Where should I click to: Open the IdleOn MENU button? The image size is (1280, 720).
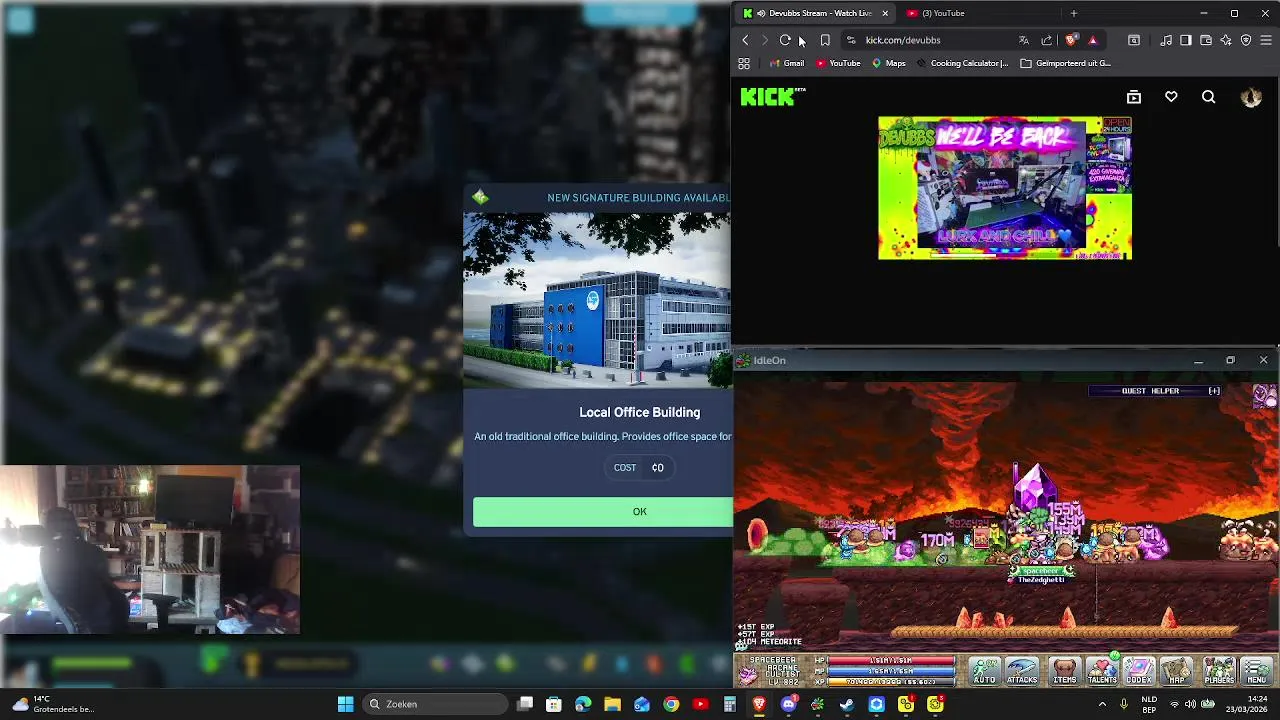(1257, 671)
